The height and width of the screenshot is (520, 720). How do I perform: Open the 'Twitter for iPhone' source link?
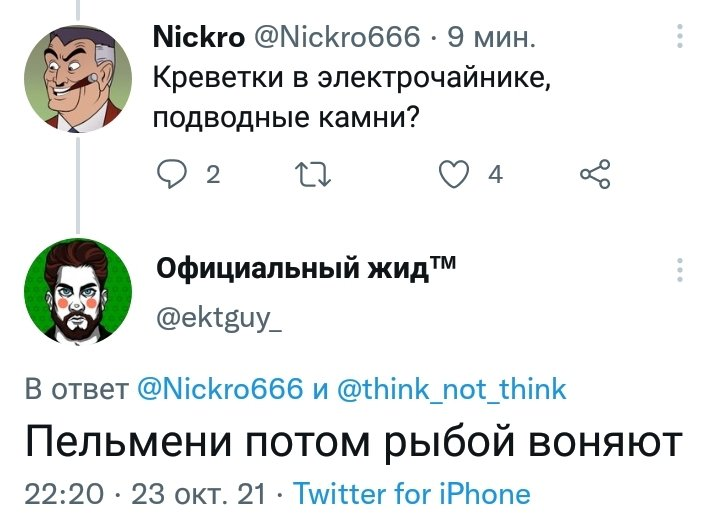coord(412,493)
